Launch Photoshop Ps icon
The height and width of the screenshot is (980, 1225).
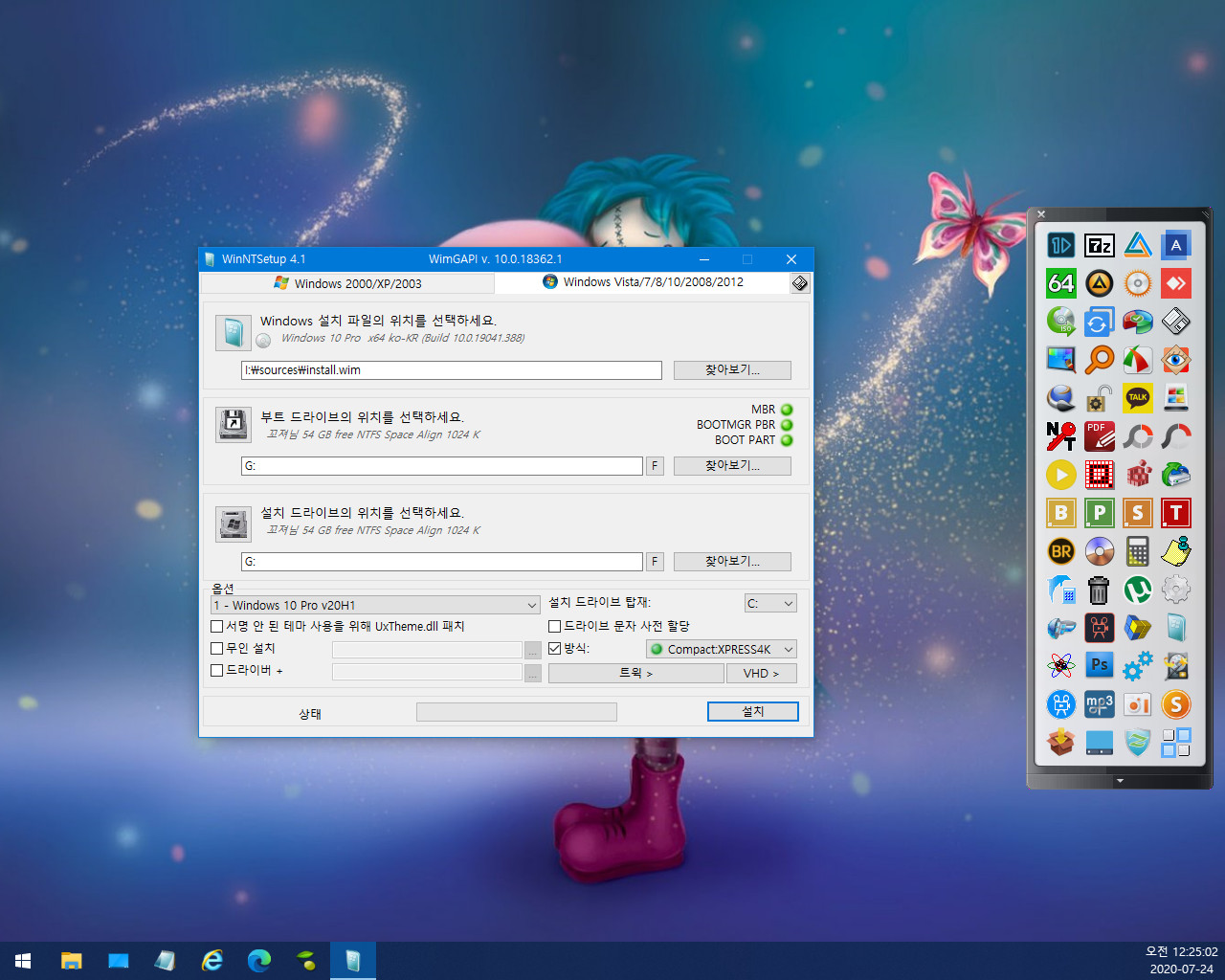(x=1099, y=666)
